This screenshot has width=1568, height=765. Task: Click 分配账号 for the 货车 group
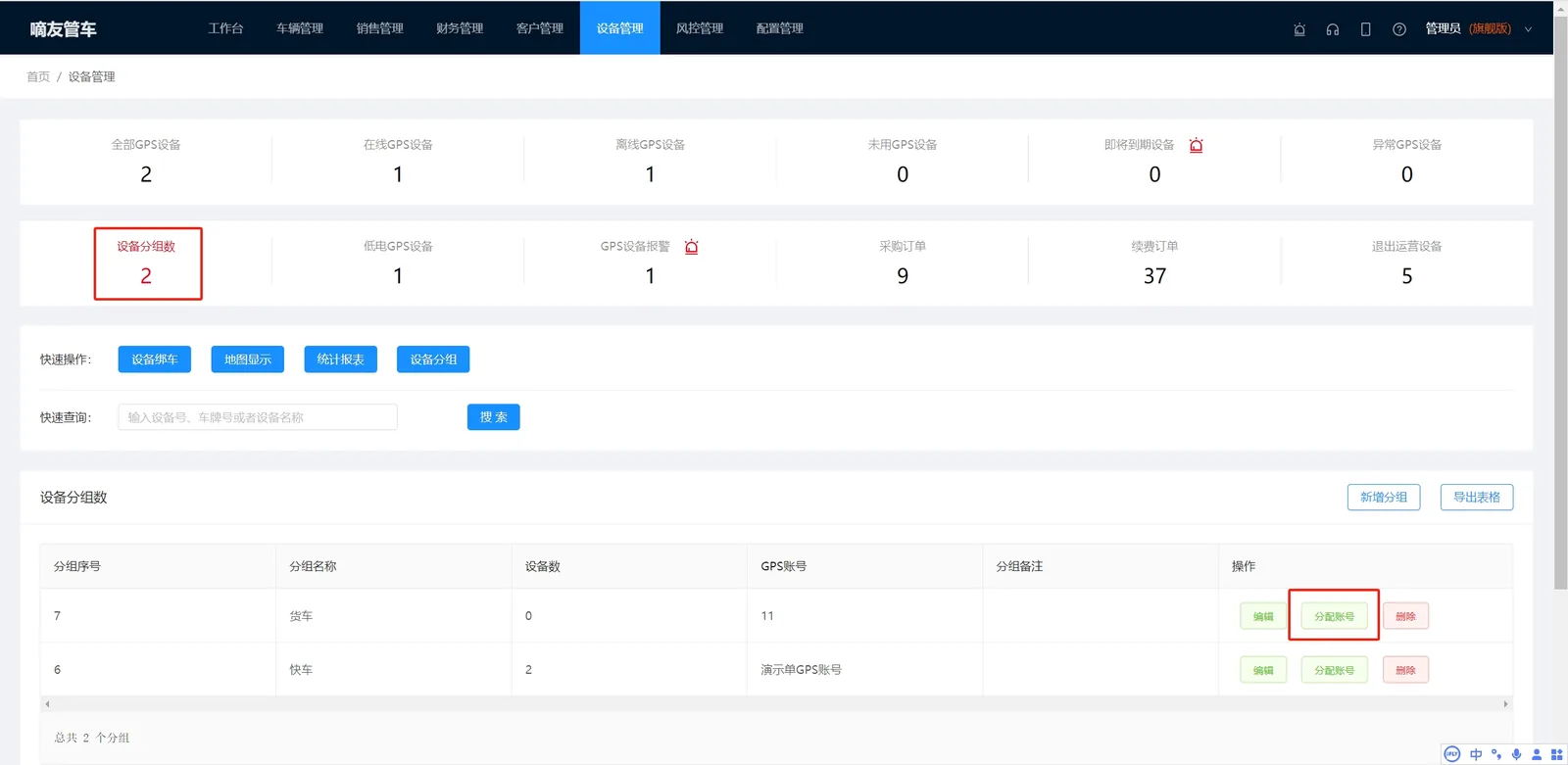click(x=1335, y=616)
